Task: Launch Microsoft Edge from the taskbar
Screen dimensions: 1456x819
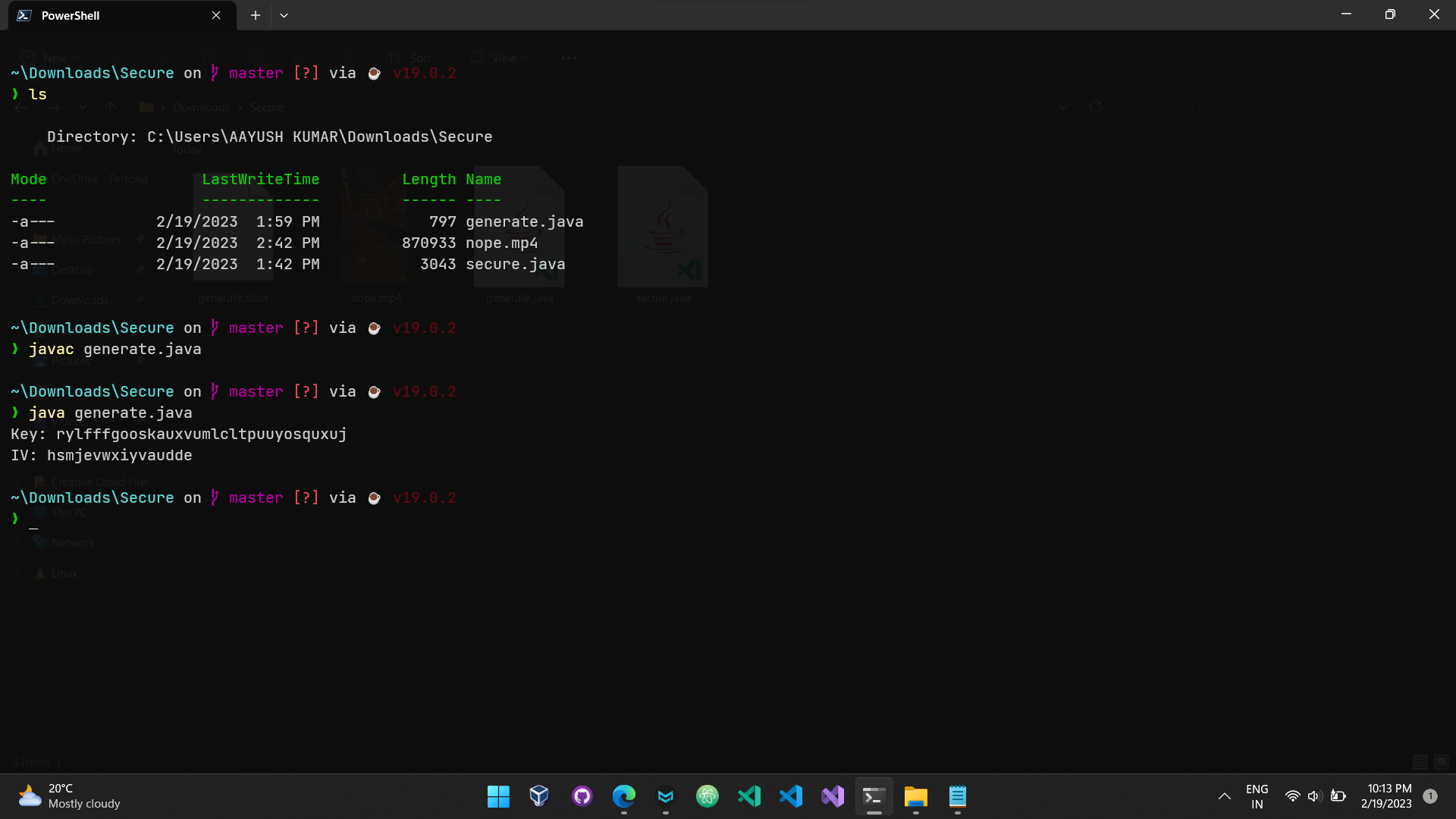Action: tap(623, 796)
